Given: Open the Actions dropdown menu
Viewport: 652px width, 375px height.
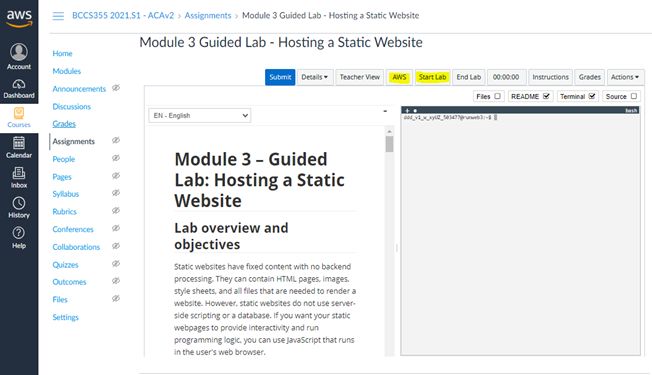Looking at the screenshot, I should 625,77.
